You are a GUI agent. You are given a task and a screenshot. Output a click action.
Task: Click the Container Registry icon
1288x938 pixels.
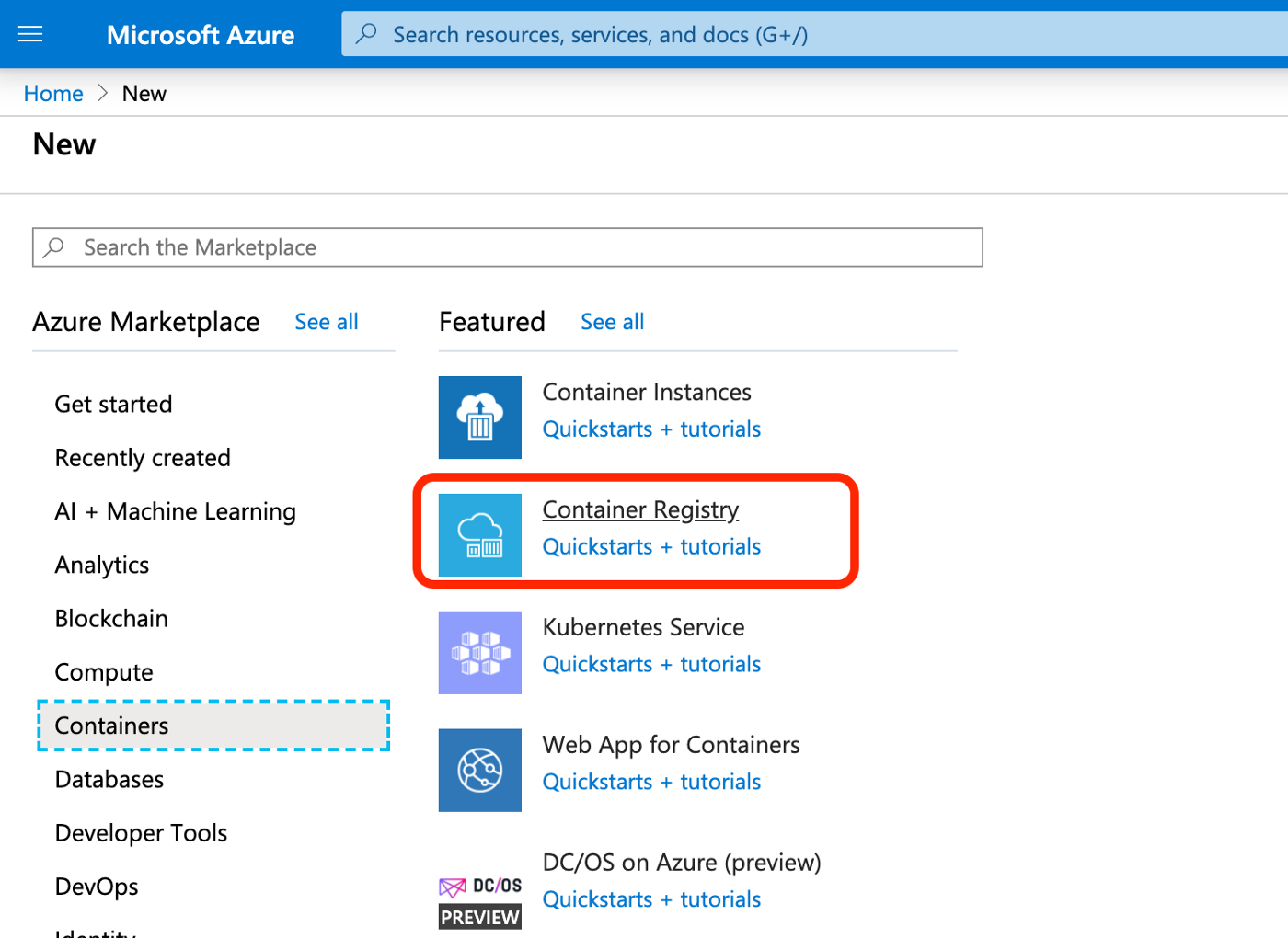point(480,535)
